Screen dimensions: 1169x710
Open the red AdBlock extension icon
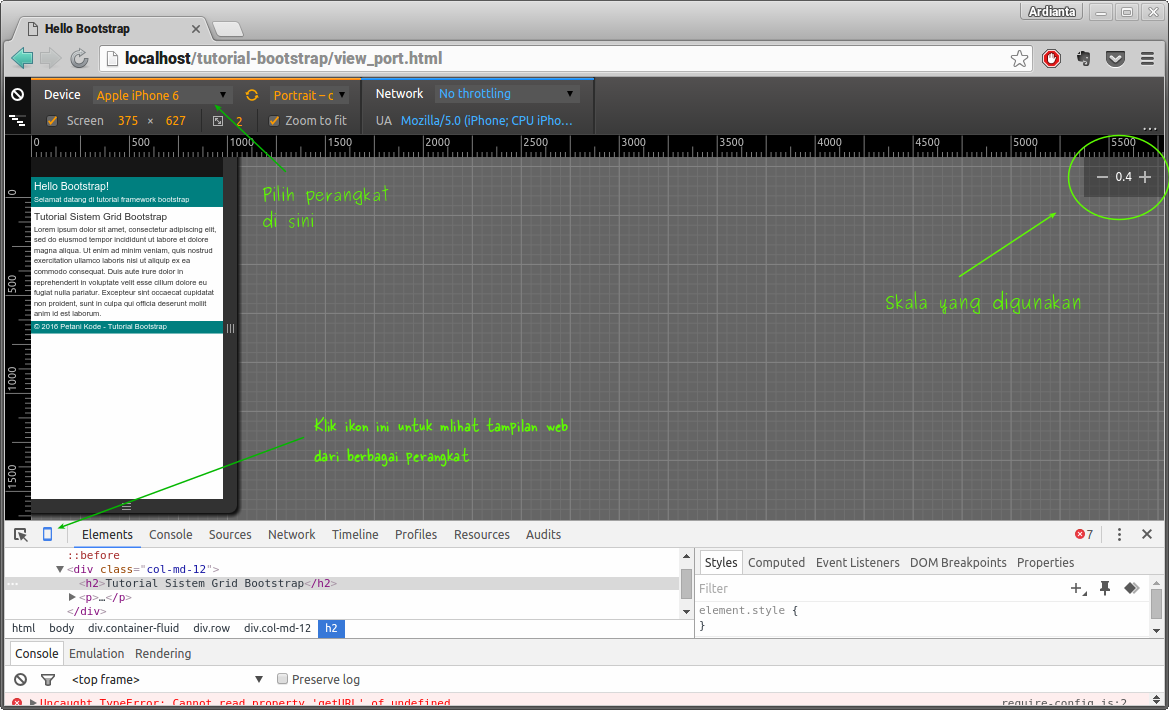tap(1051, 58)
